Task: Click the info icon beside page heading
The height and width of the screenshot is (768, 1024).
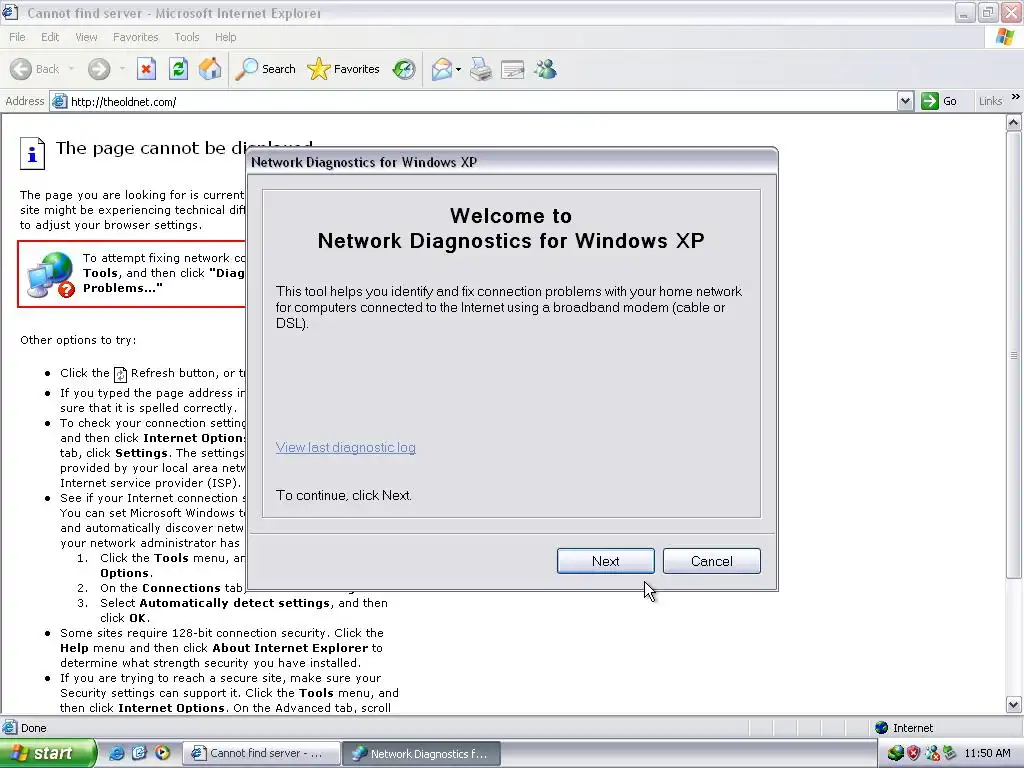Action: coord(32,153)
